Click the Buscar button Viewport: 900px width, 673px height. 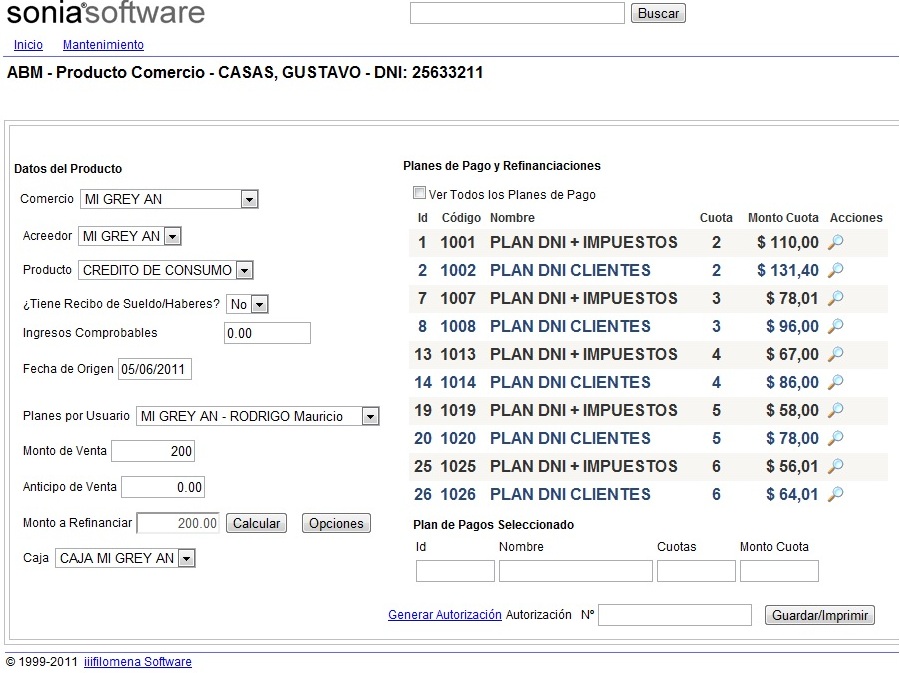(658, 13)
